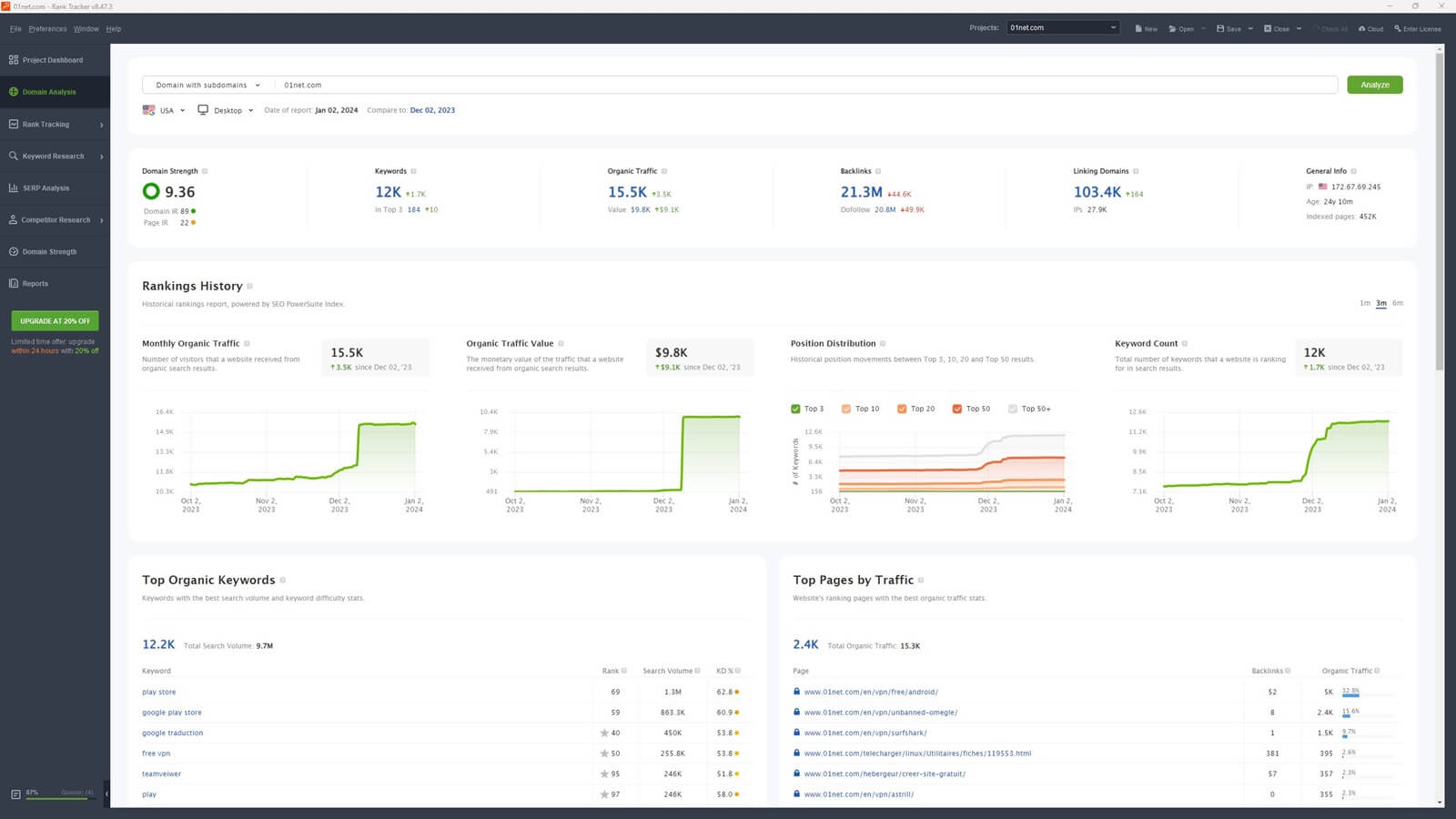Expand Rank Tracking submenu arrow

pos(101,125)
